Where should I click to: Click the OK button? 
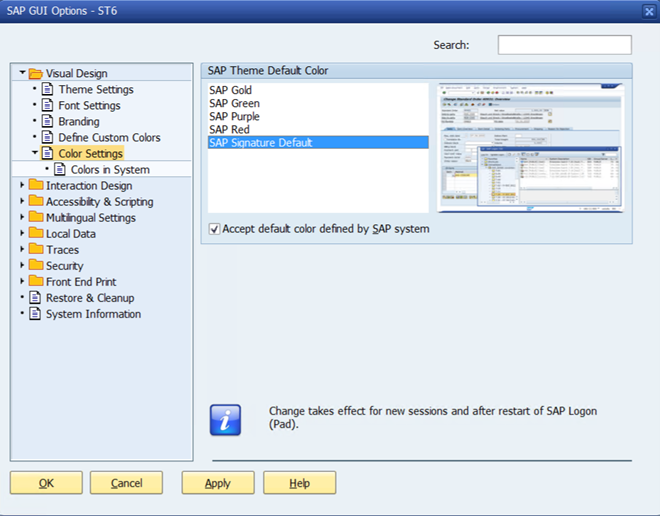tap(46, 483)
